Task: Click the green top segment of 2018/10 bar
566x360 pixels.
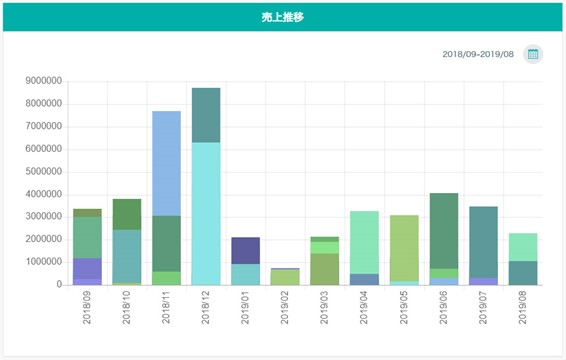Action: (x=127, y=214)
